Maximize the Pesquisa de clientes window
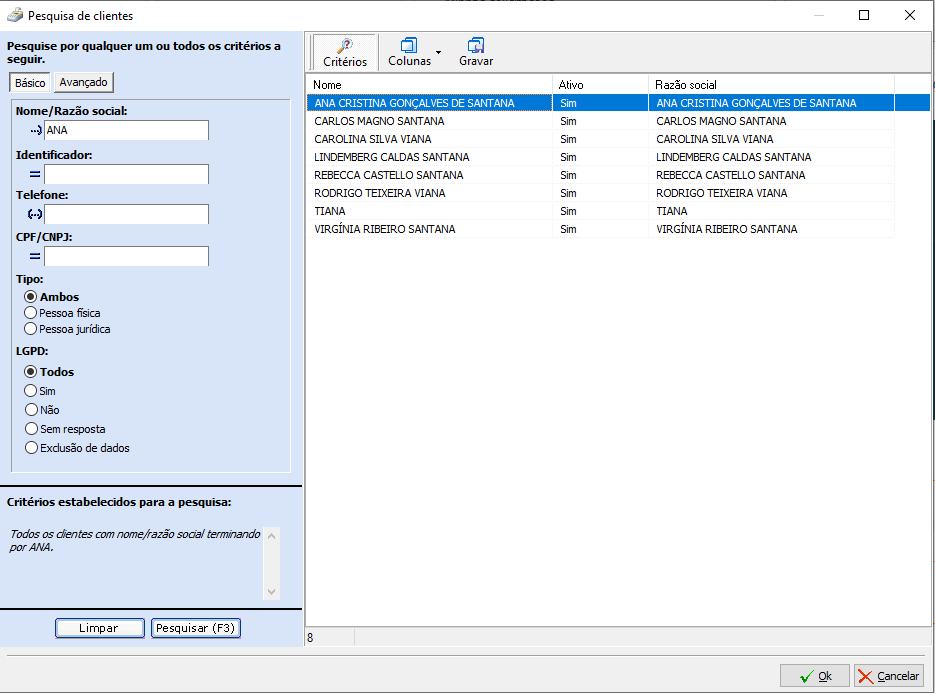935x693 pixels. pyautogui.click(x=863, y=16)
